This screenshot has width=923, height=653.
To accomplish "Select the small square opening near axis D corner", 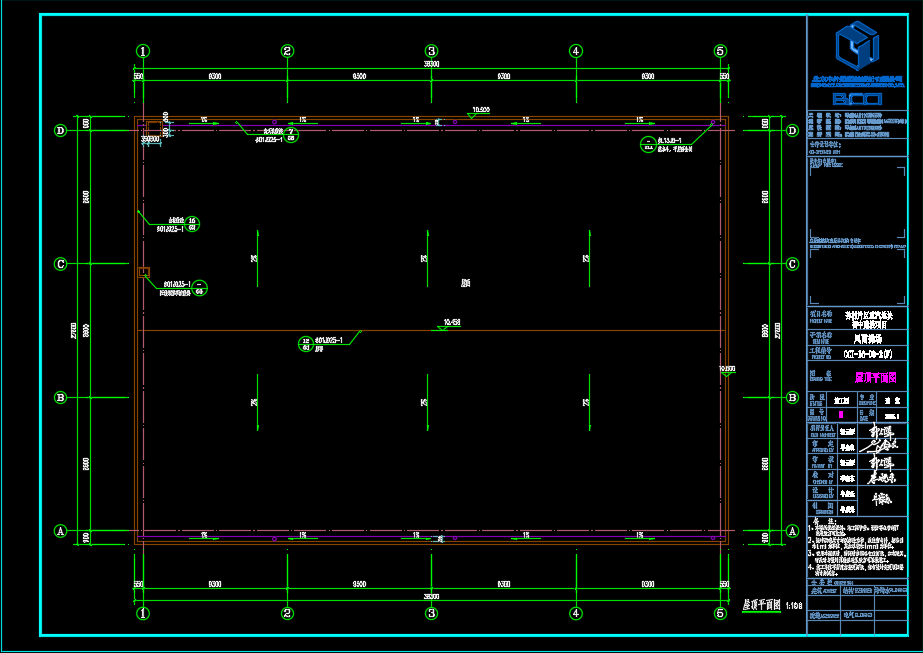I will pyautogui.click(x=154, y=129).
